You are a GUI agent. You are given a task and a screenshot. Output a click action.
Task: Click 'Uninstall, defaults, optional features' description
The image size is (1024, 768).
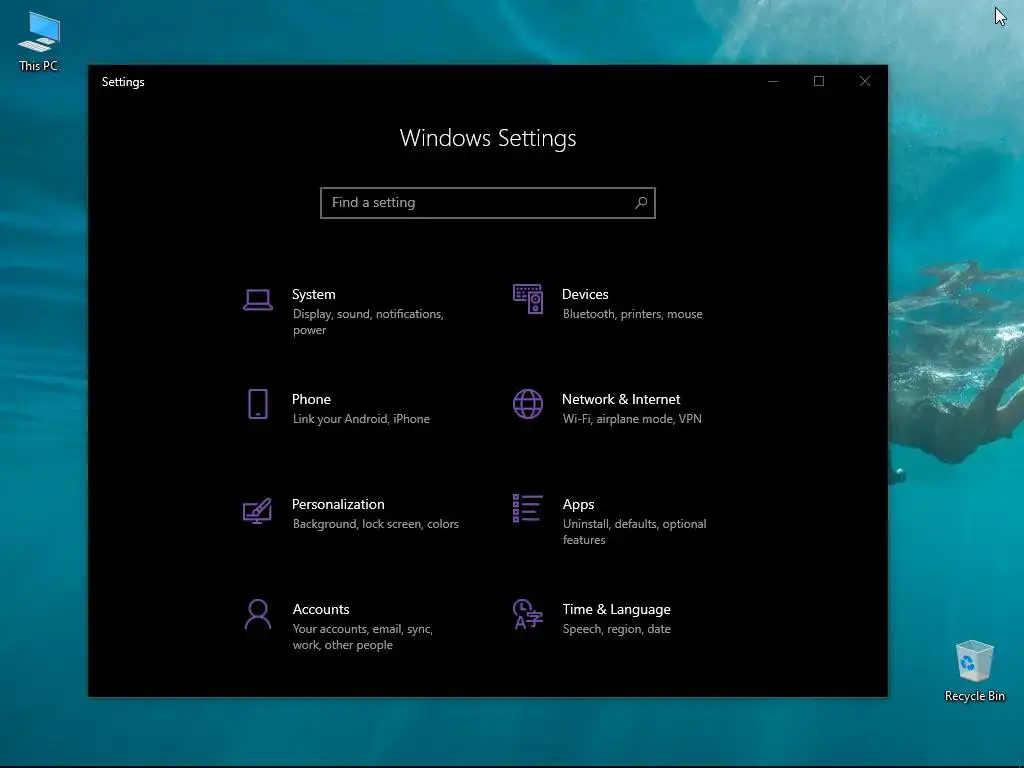tap(634, 532)
